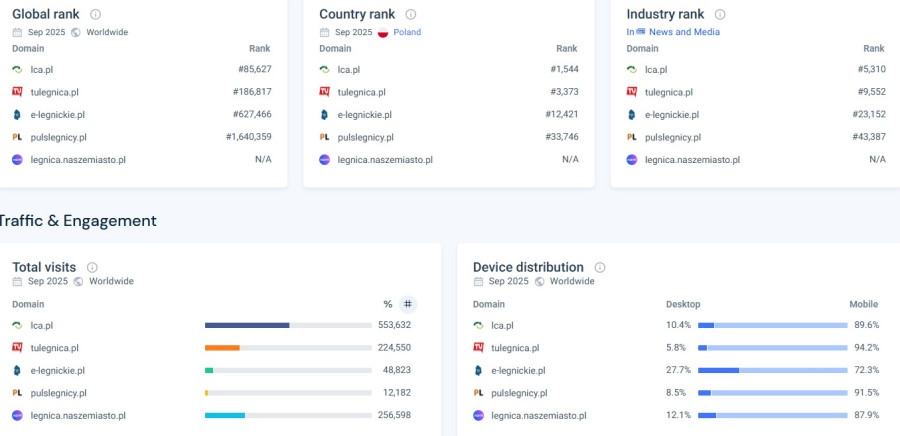Click e-legnickie.pl in the Global rank list
The height and width of the screenshot is (436, 900).
[x=57, y=115]
